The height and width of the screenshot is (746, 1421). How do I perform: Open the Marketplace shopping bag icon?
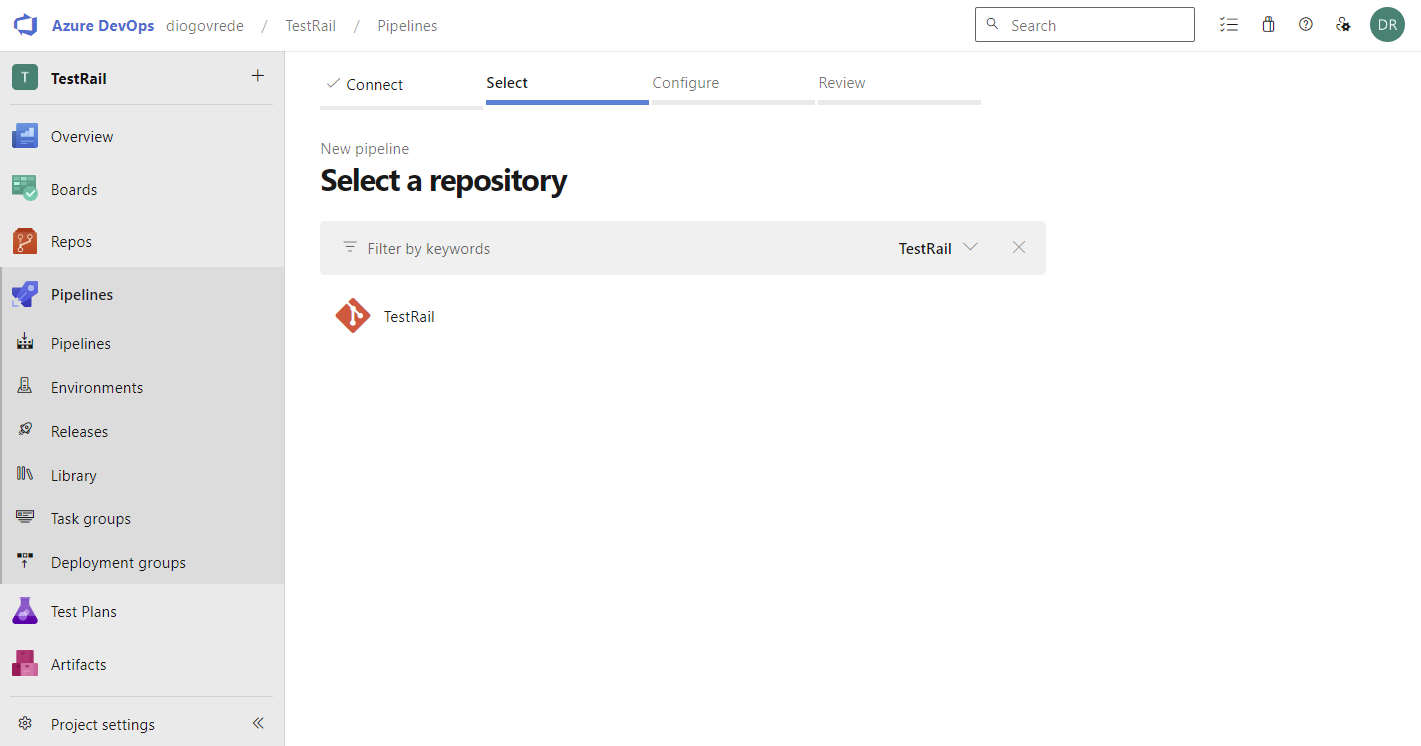[x=1268, y=25]
